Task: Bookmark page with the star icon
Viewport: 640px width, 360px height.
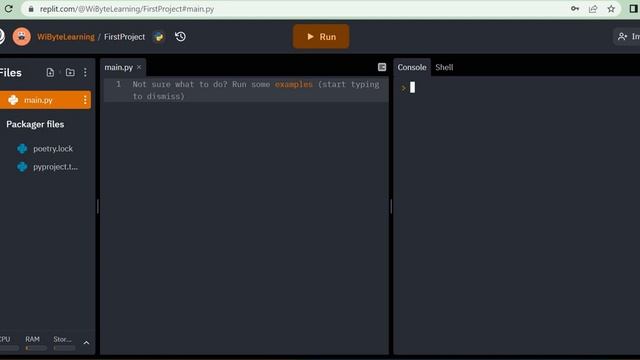Action: pos(611,9)
